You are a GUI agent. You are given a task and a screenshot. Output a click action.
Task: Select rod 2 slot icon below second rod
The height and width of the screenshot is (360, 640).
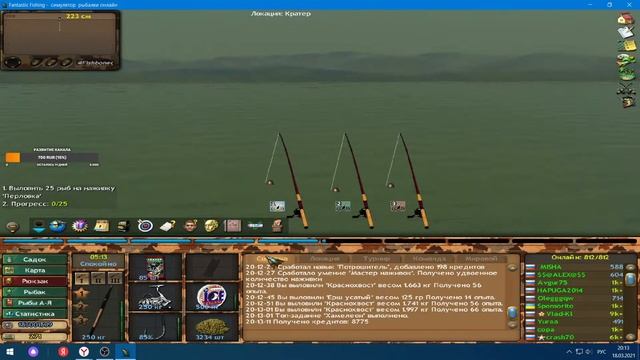[x=343, y=206]
